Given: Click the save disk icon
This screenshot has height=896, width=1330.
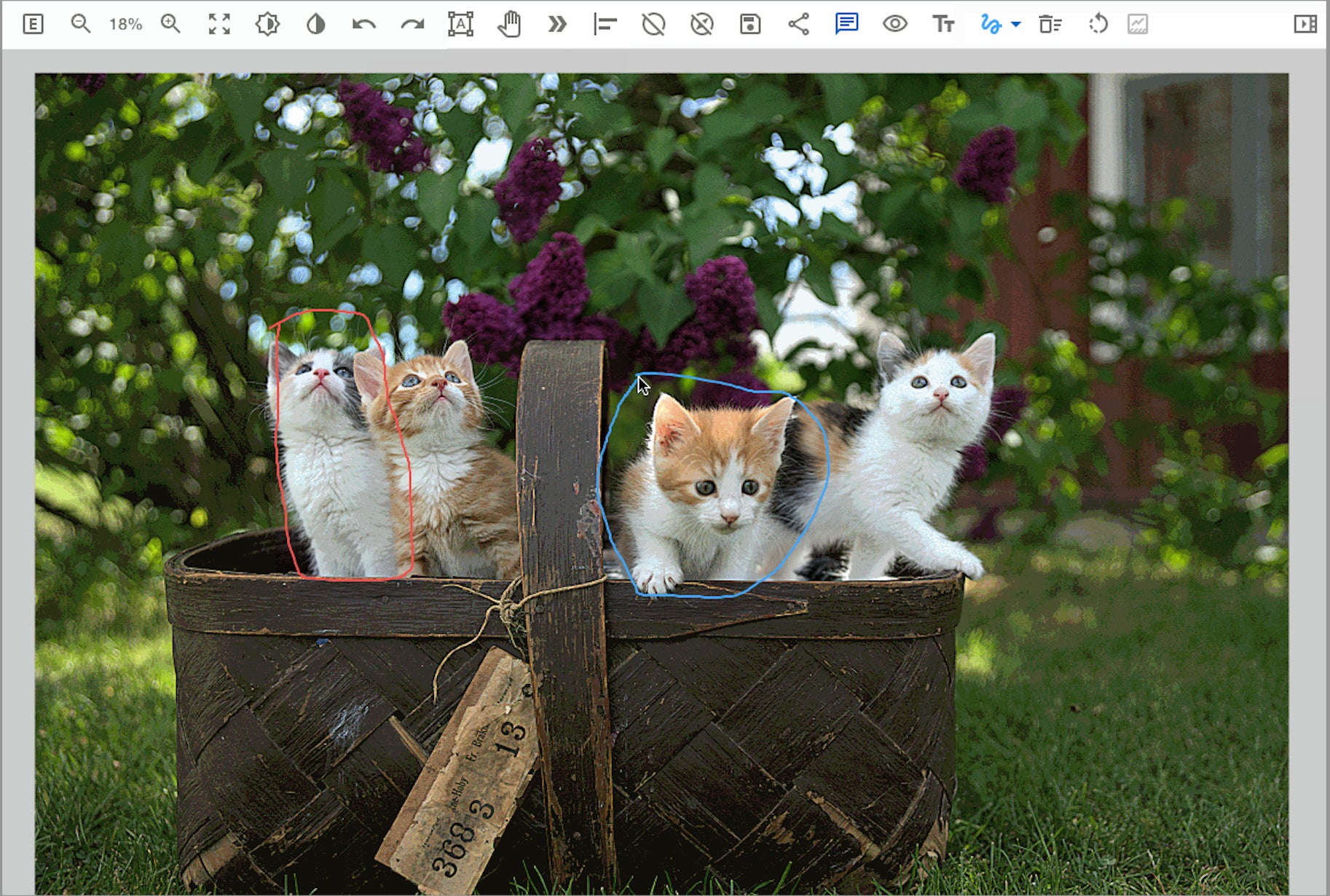Looking at the screenshot, I should click(750, 24).
